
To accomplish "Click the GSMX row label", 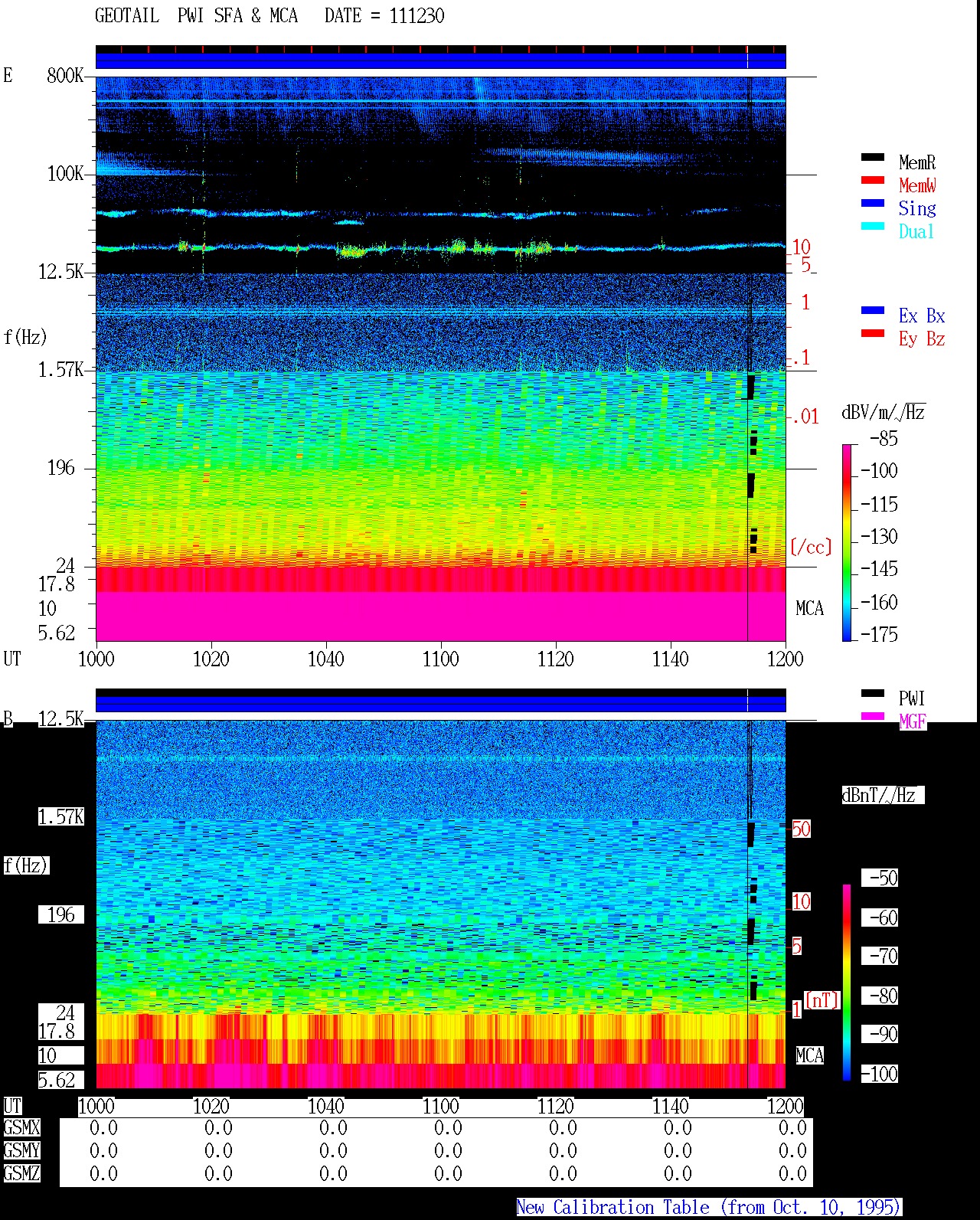I will click(x=21, y=1127).
